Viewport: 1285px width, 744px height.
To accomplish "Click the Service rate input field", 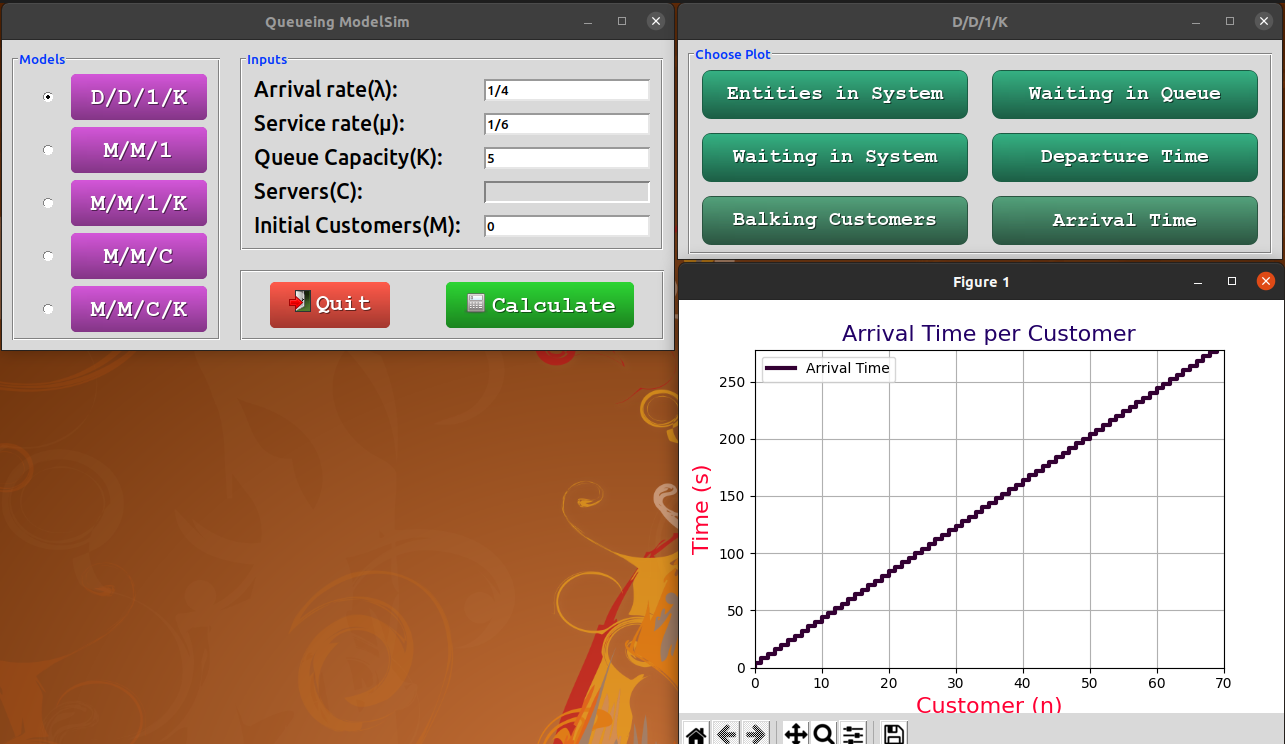I will coord(567,124).
